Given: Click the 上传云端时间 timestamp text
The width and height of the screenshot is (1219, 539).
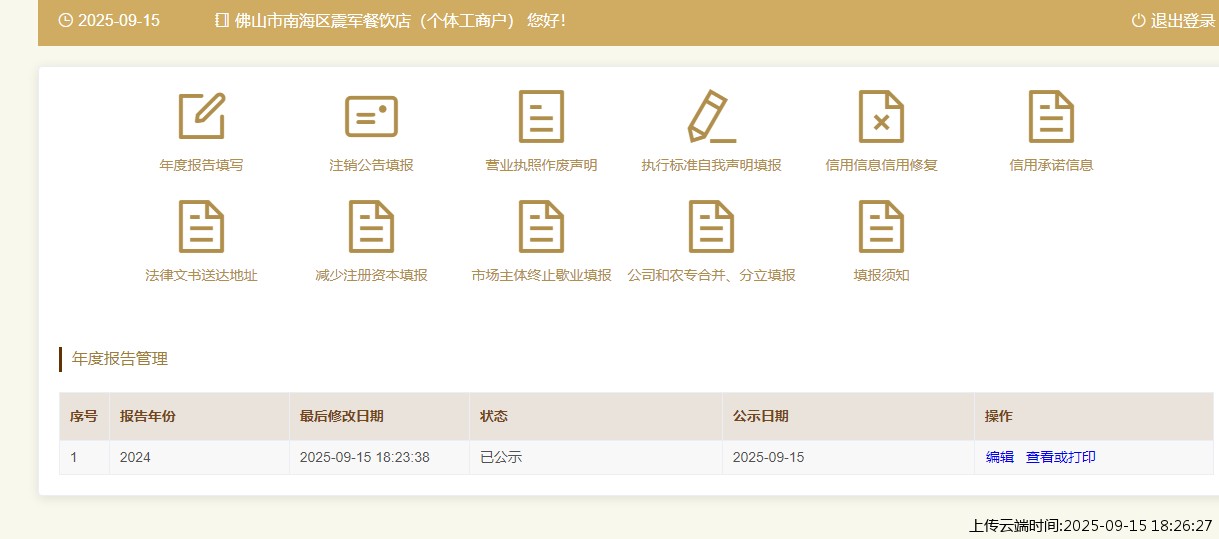Looking at the screenshot, I should [1091, 525].
